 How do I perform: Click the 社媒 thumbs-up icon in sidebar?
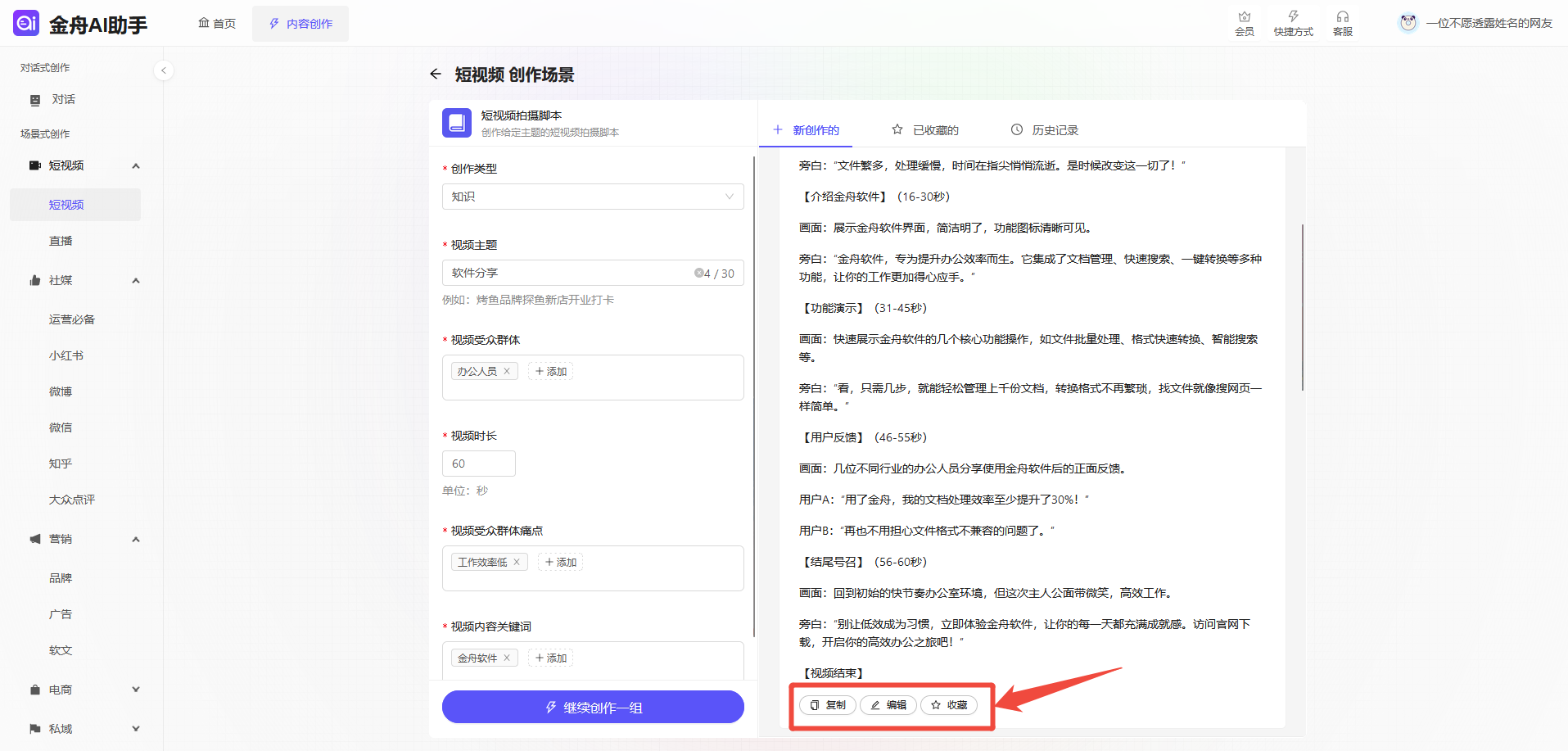[x=34, y=280]
